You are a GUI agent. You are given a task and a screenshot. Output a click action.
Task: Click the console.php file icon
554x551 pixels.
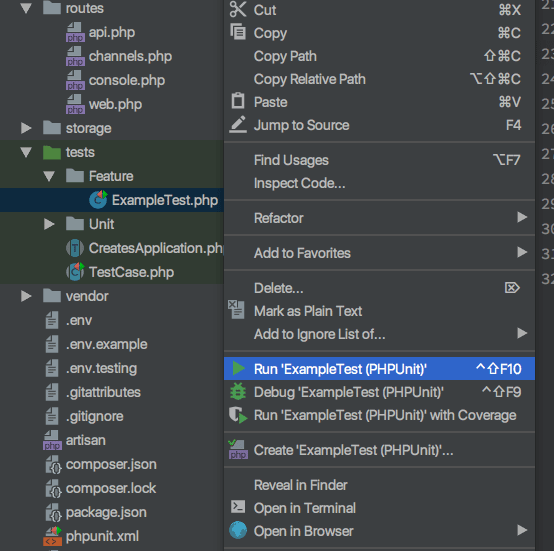point(75,80)
